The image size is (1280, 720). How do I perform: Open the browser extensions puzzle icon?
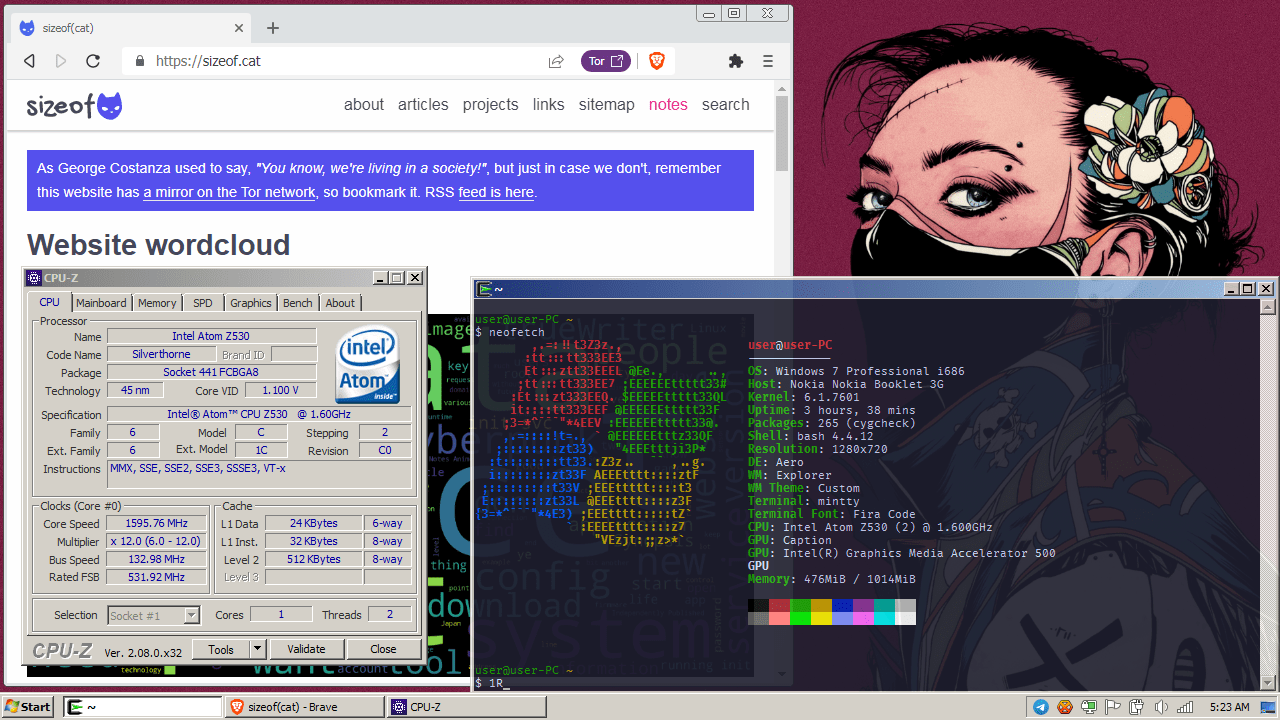736,61
